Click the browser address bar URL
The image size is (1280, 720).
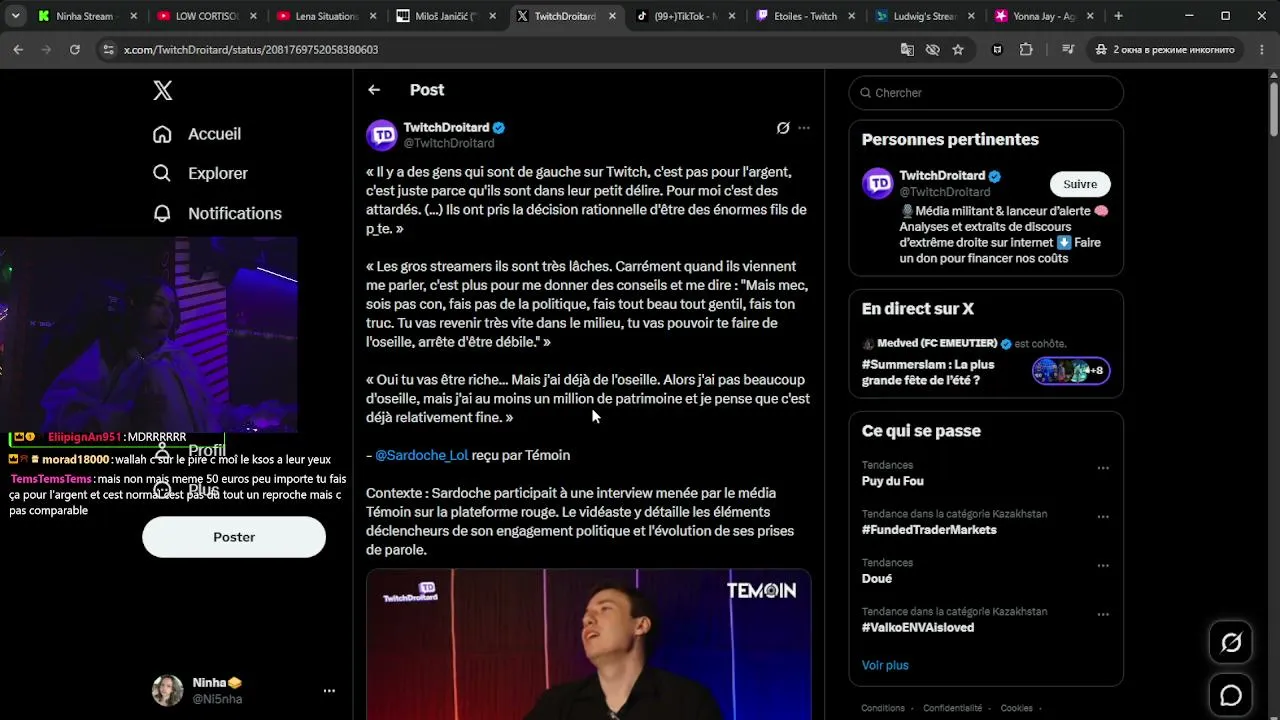click(x=251, y=49)
